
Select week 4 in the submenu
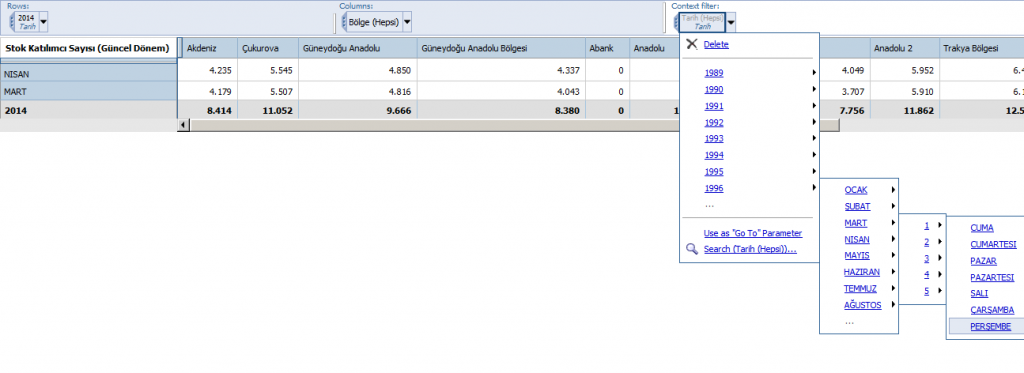coord(927,275)
